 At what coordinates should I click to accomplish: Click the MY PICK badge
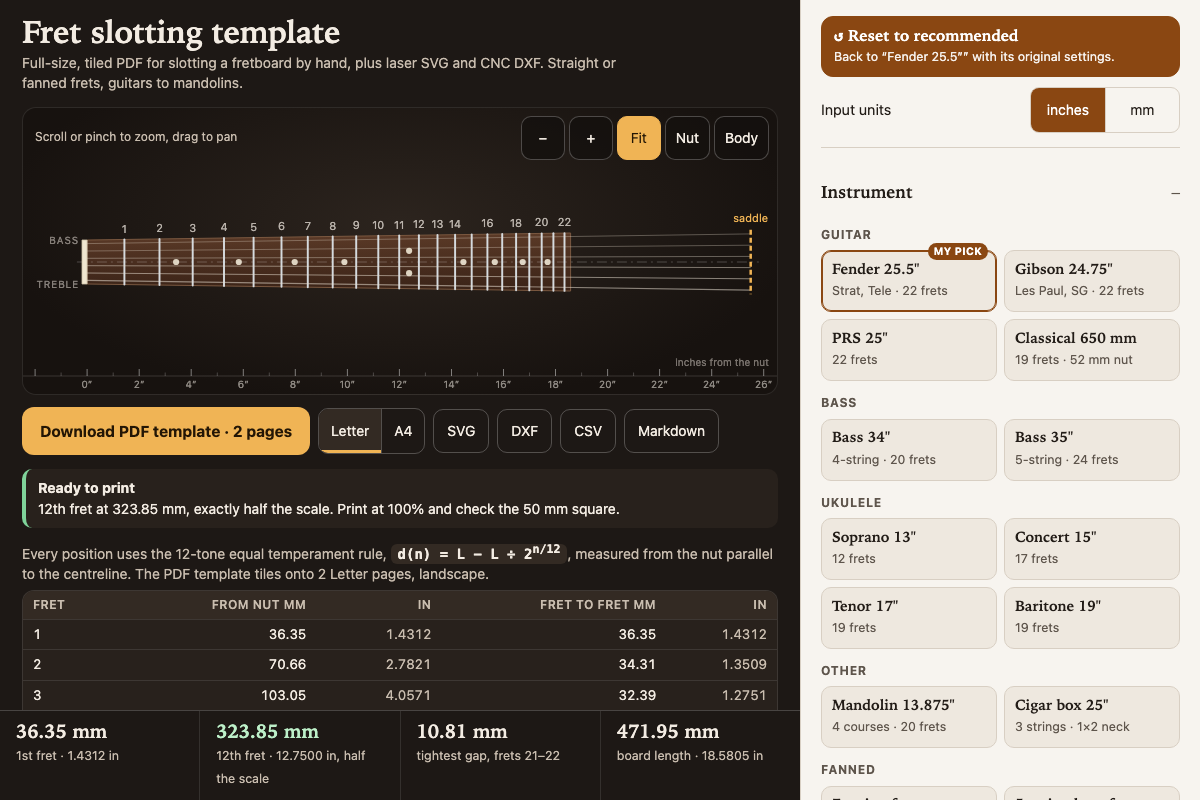[958, 251]
